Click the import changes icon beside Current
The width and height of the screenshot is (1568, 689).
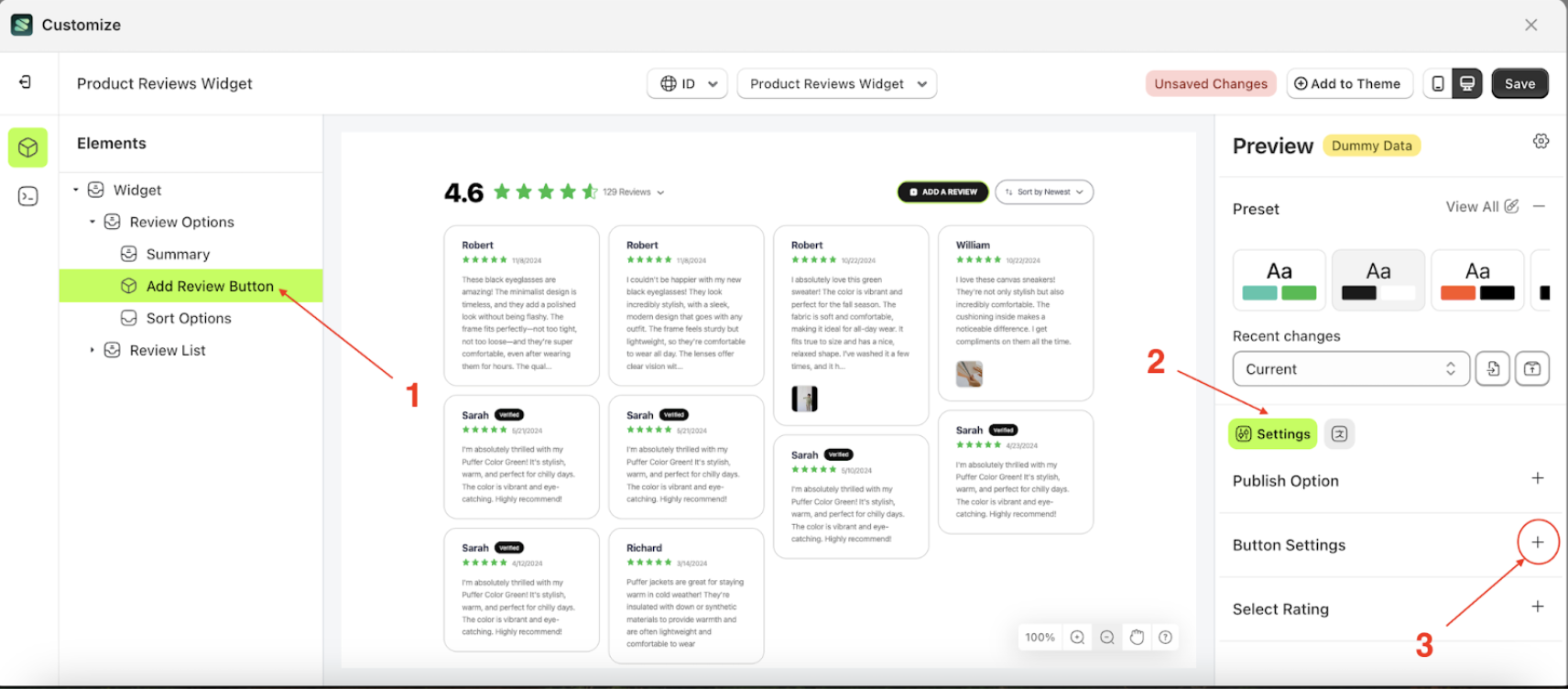pyautogui.click(x=1493, y=369)
